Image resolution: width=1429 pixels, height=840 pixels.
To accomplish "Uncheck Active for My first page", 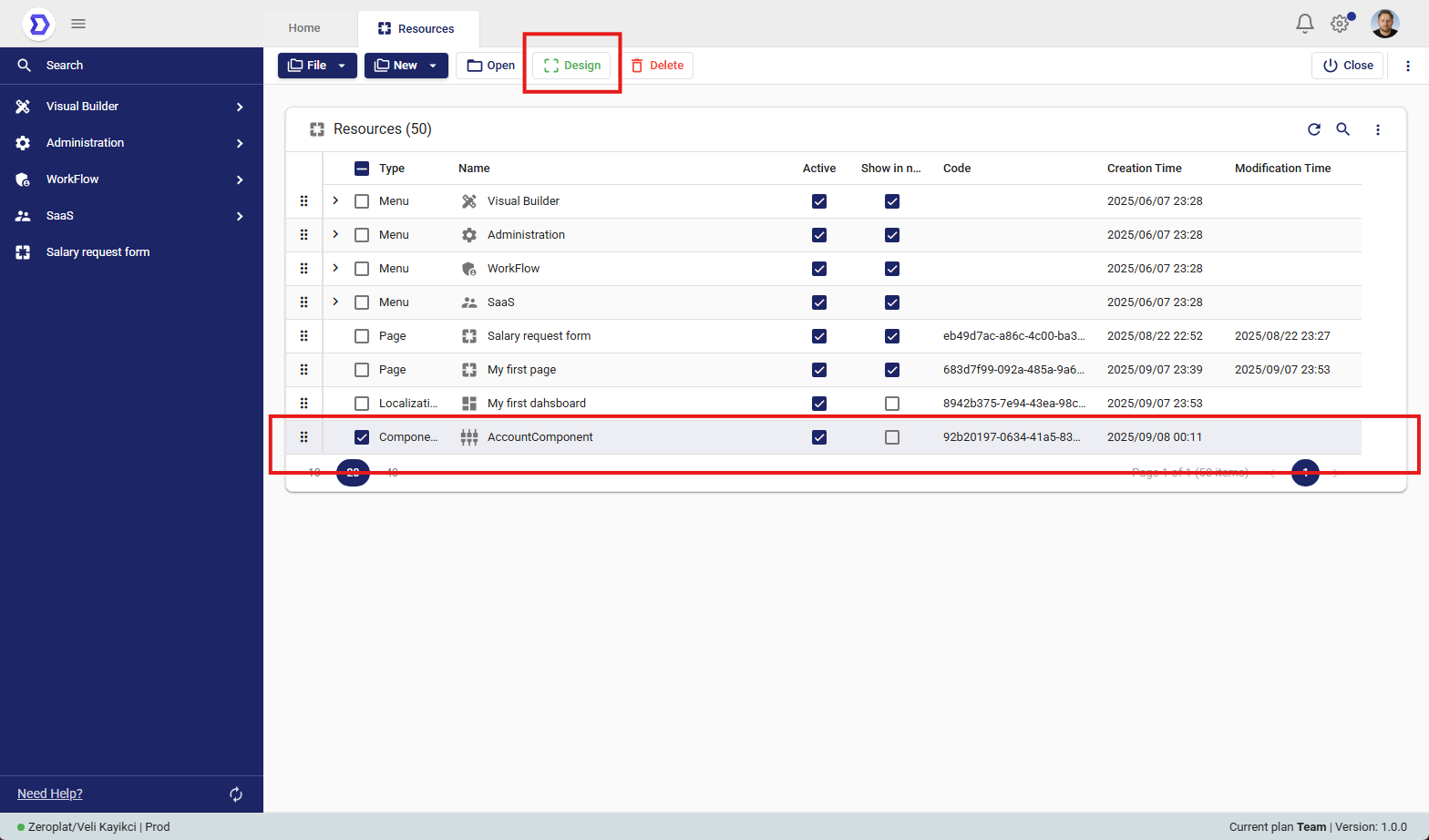I will (818, 370).
